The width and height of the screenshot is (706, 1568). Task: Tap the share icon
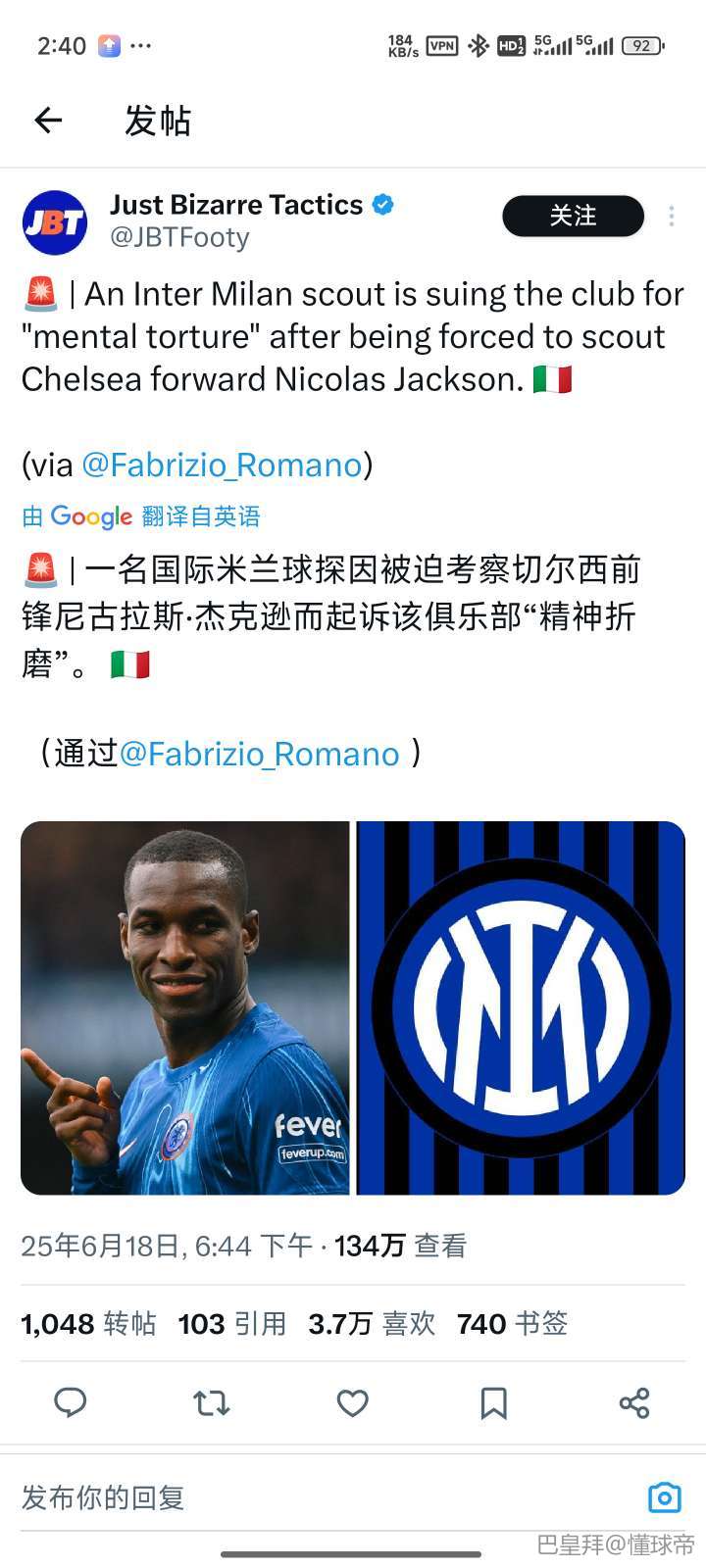coord(634,1403)
